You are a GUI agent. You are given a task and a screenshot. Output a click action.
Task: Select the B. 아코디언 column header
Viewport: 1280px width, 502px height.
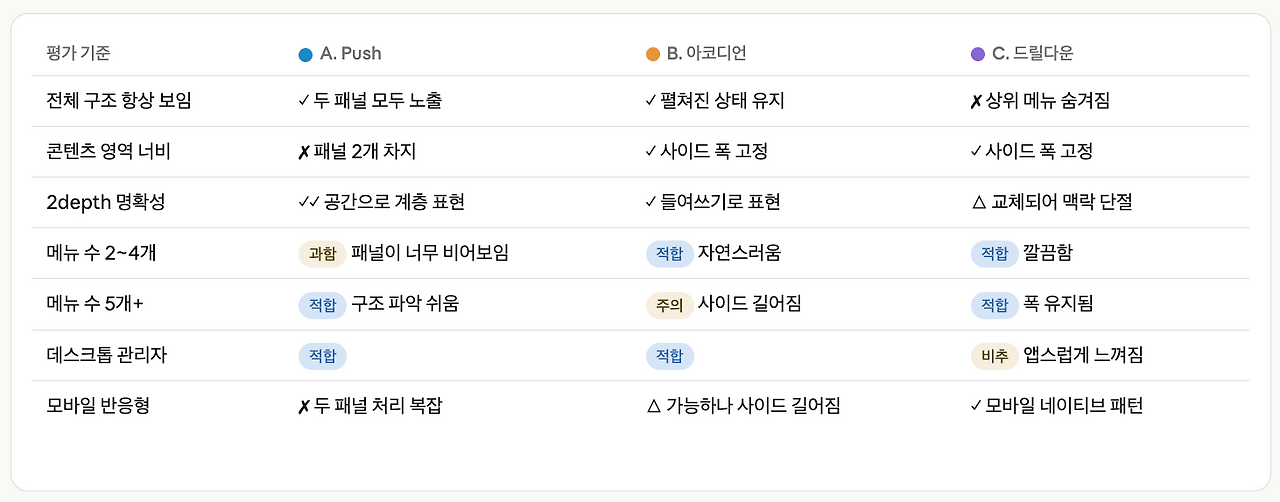(x=696, y=54)
